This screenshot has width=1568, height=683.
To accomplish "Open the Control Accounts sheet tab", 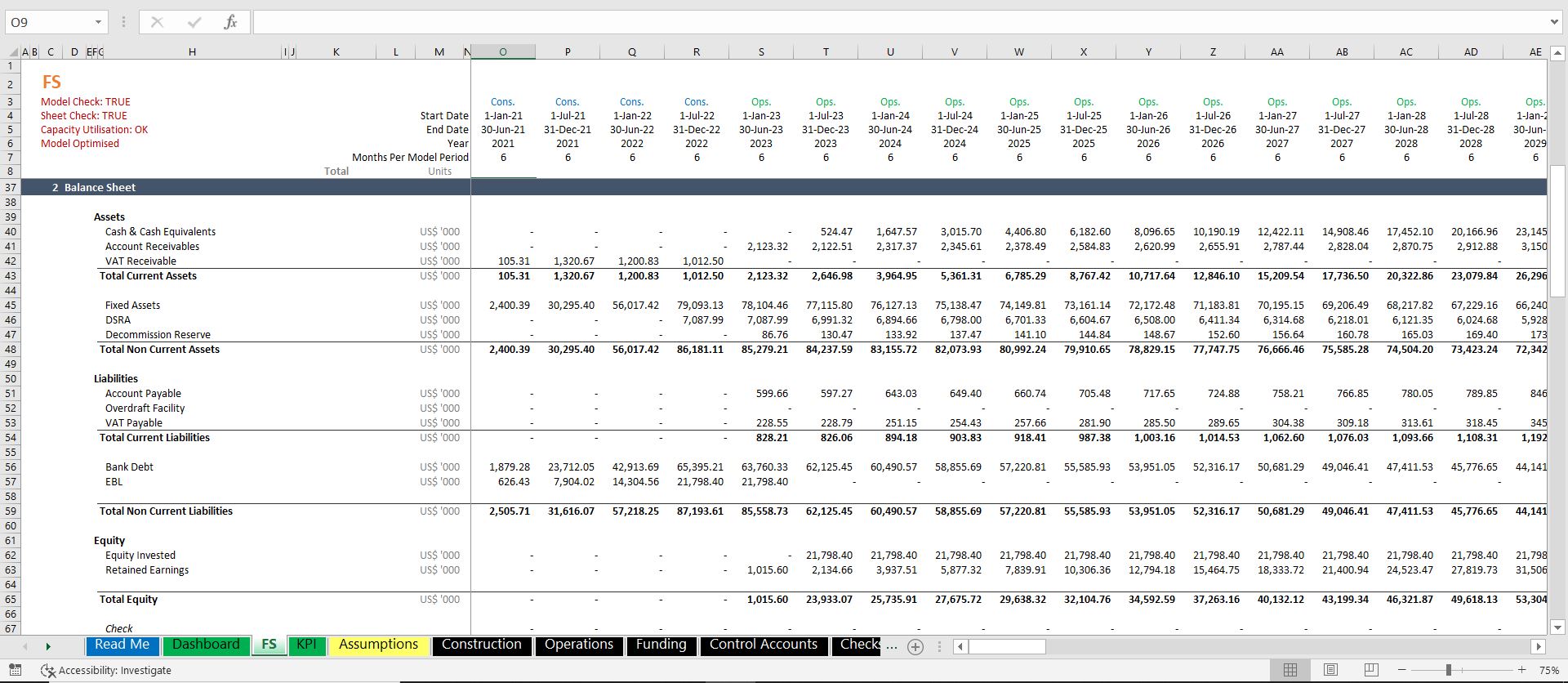I will tap(764, 645).
